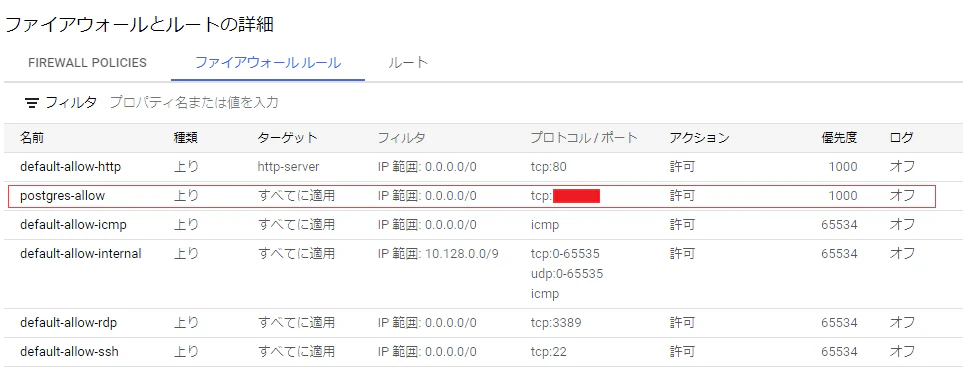Switch to the FIREWALL POLICIES tab

(87, 63)
